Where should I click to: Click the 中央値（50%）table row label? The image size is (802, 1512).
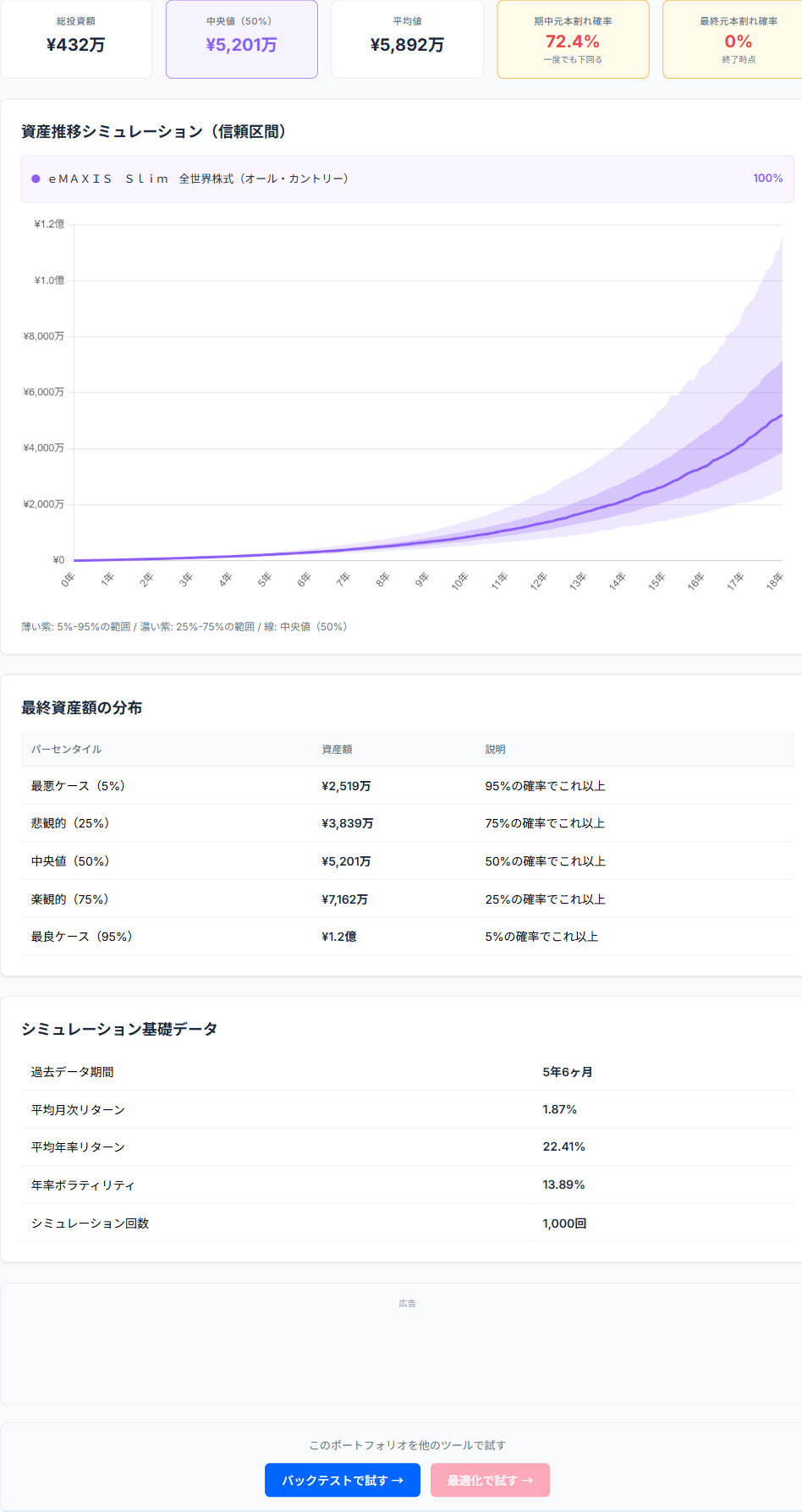click(70, 860)
